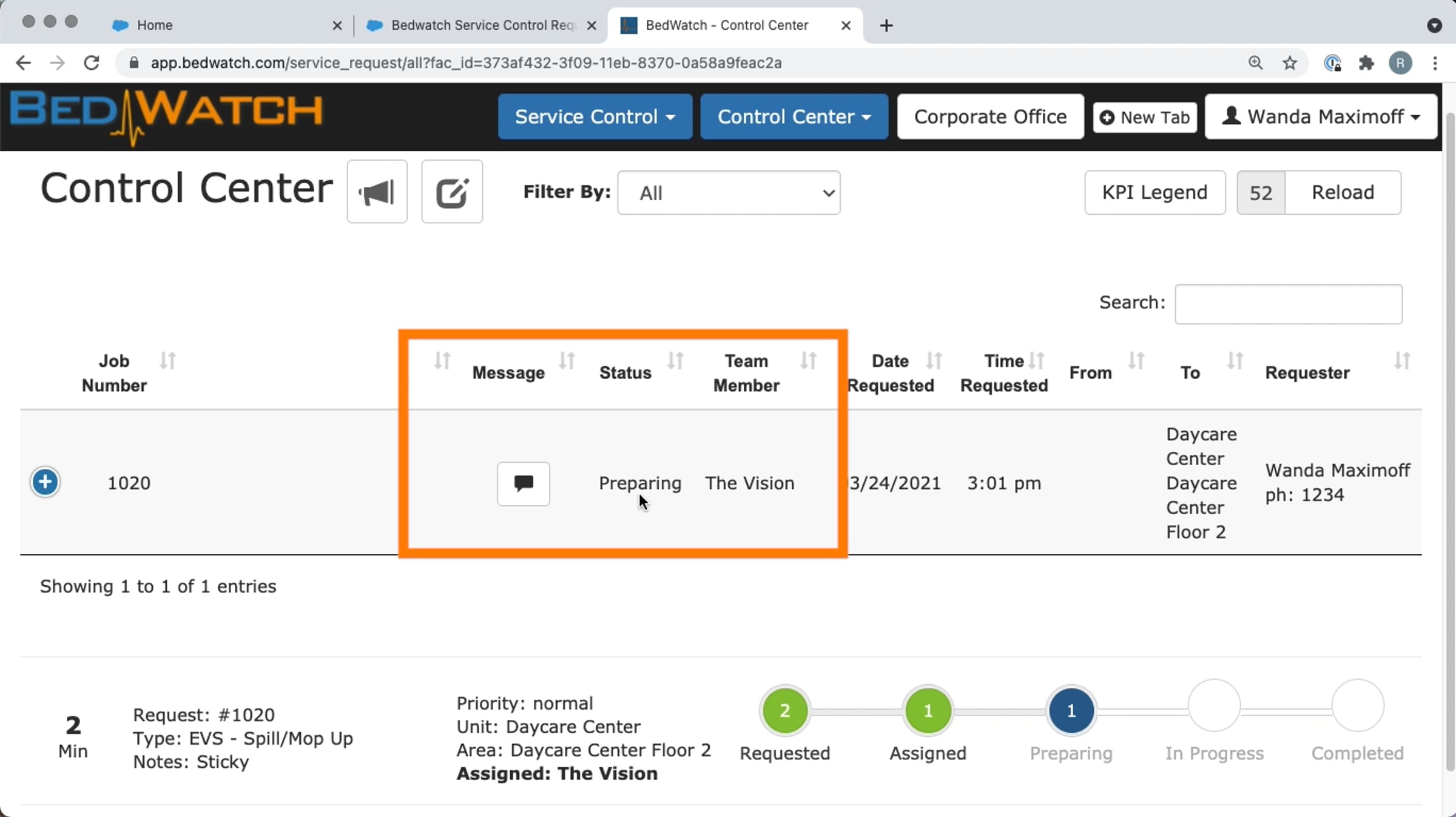Viewport: 1456px width, 817px height.
Task: Click the 52 countdown counter
Action: coord(1261,192)
